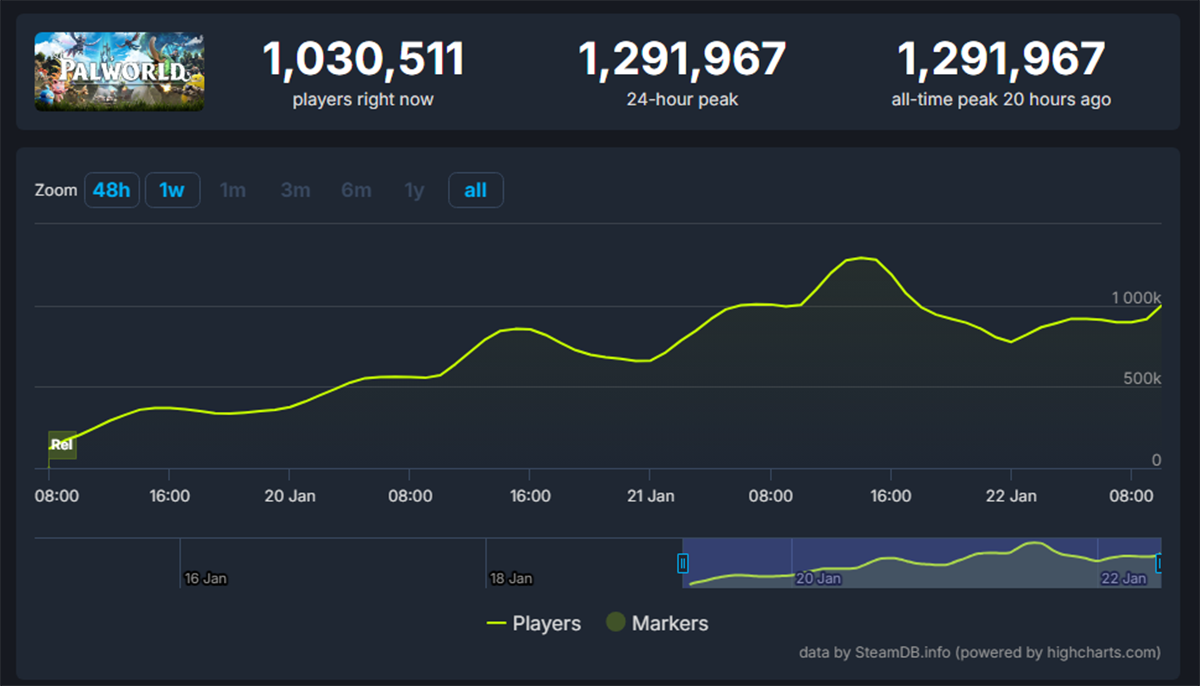Open the SteamDB.info credit link

click(901, 652)
